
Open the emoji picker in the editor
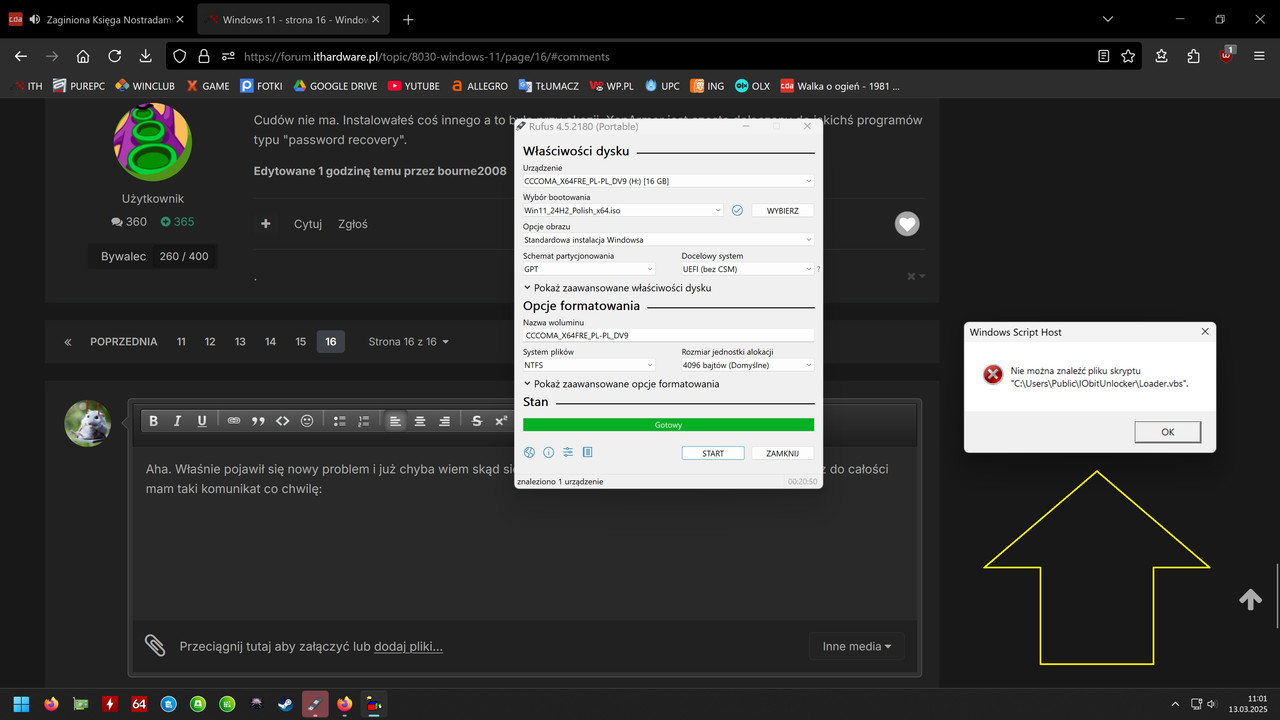pos(307,421)
